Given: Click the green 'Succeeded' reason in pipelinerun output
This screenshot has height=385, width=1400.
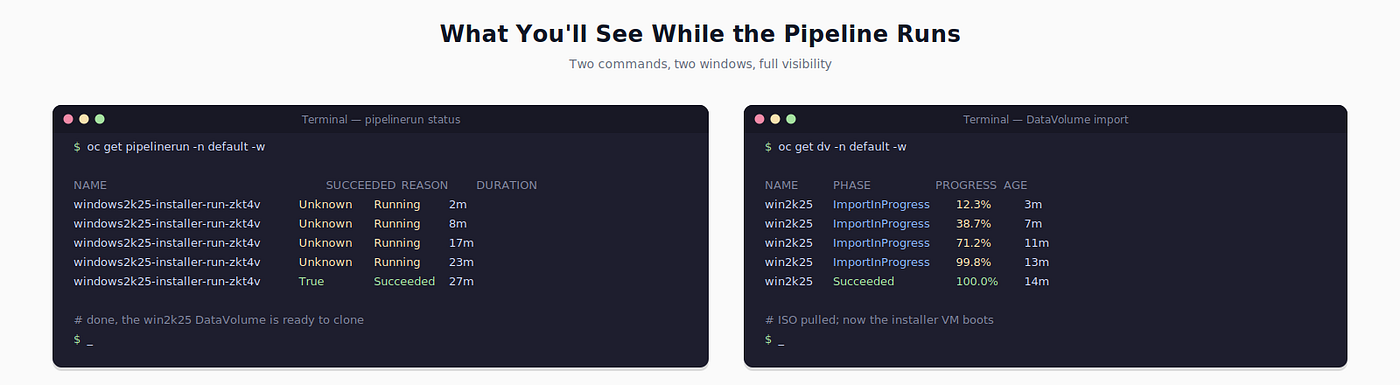Looking at the screenshot, I should coord(404,282).
